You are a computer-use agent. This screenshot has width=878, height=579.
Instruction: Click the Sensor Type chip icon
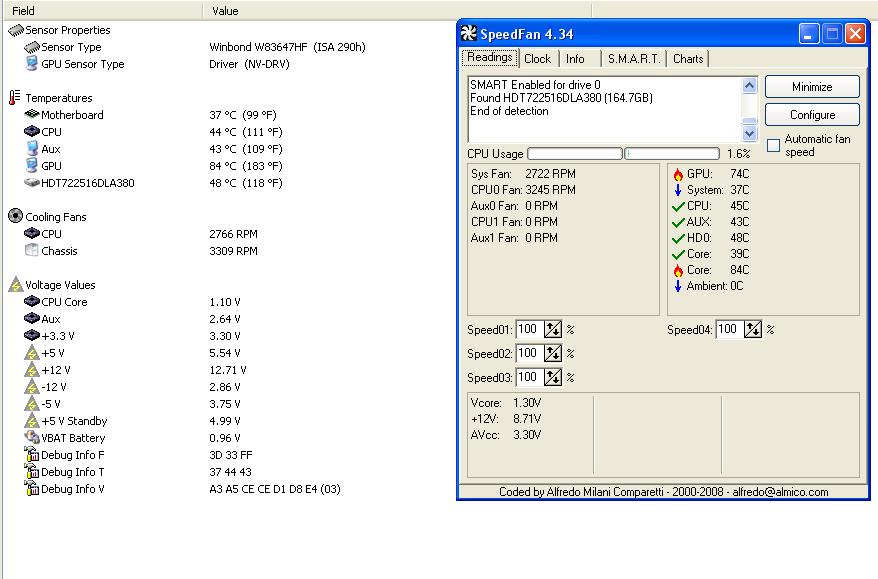[x=32, y=47]
